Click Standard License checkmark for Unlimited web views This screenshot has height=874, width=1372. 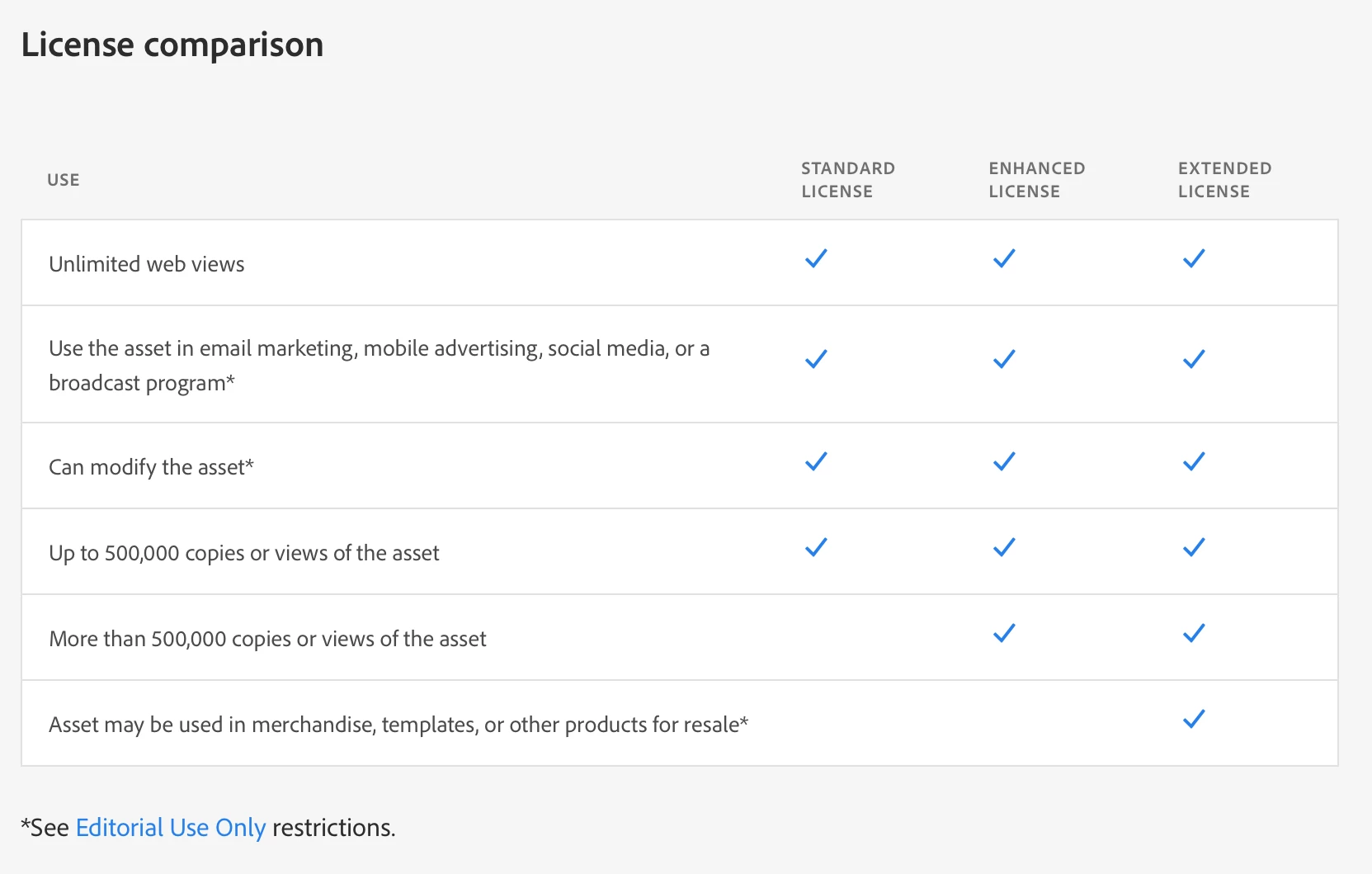[x=816, y=259]
